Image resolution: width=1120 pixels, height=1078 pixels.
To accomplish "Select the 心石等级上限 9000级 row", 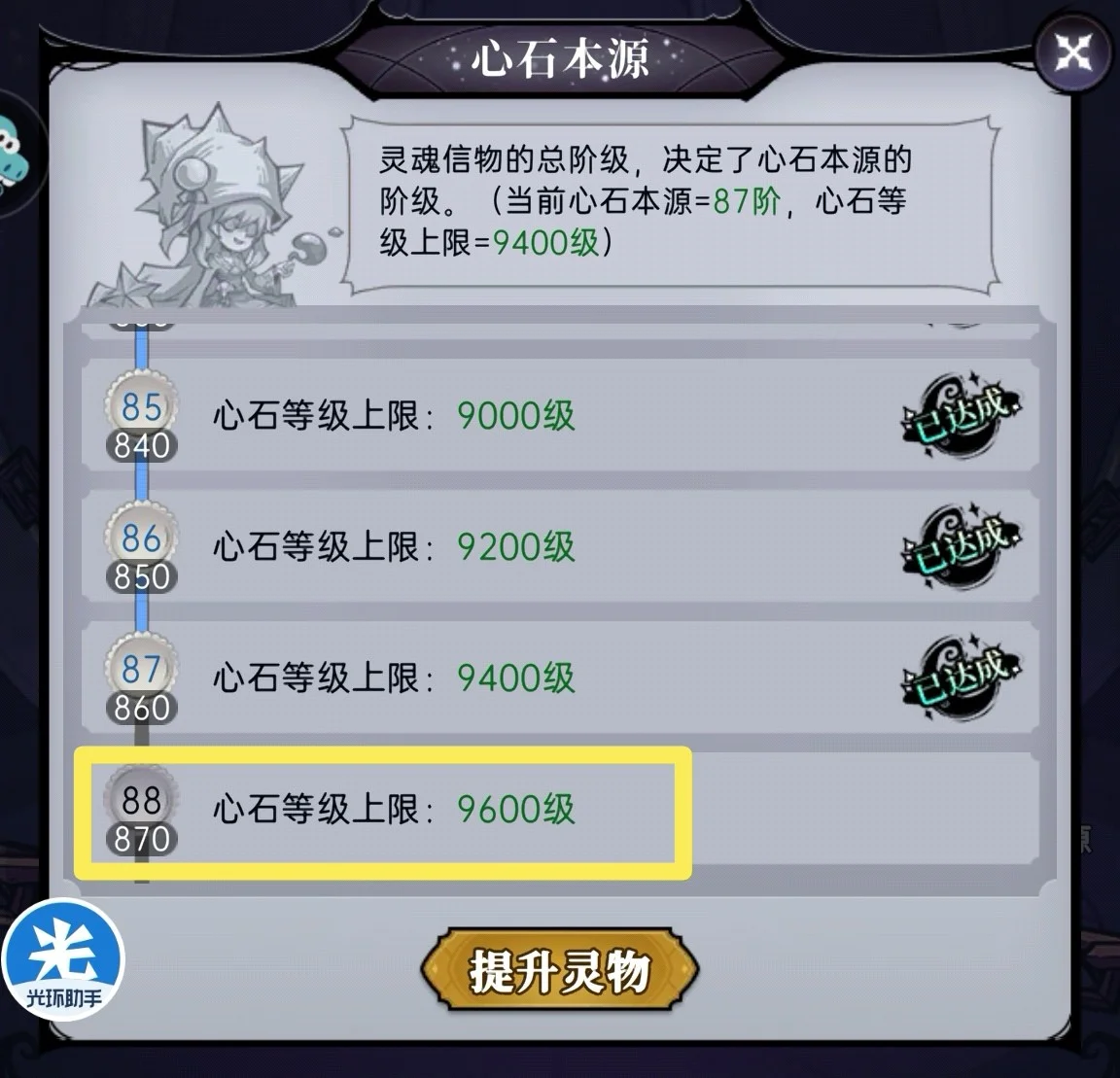I will click(x=560, y=416).
